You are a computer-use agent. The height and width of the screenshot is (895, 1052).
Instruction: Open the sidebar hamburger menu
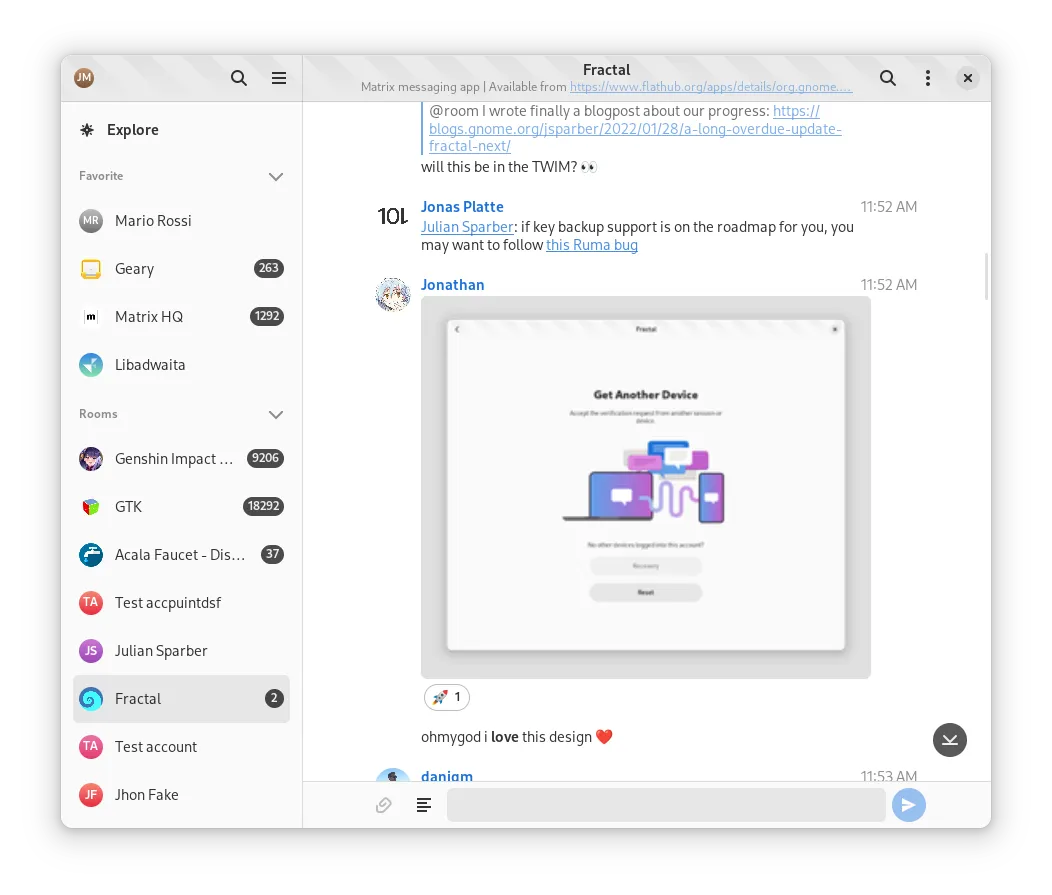pos(279,78)
